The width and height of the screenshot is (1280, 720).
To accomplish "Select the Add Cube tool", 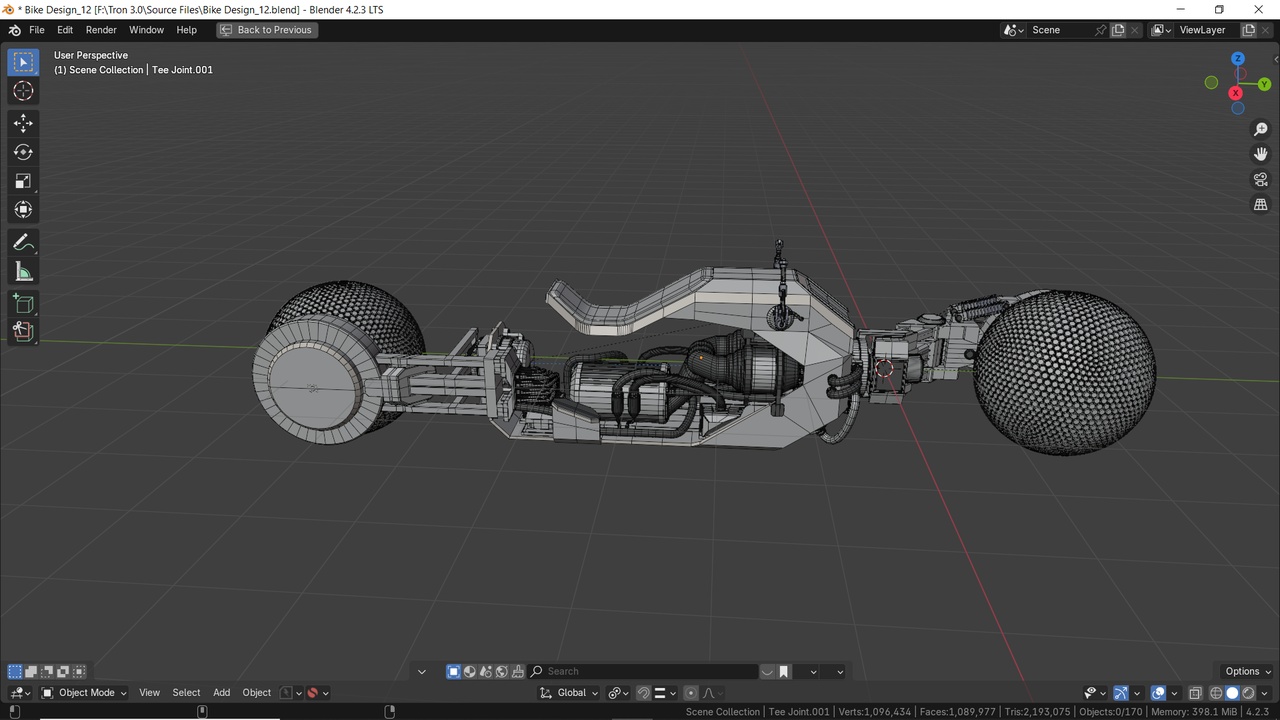I will (x=23, y=303).
